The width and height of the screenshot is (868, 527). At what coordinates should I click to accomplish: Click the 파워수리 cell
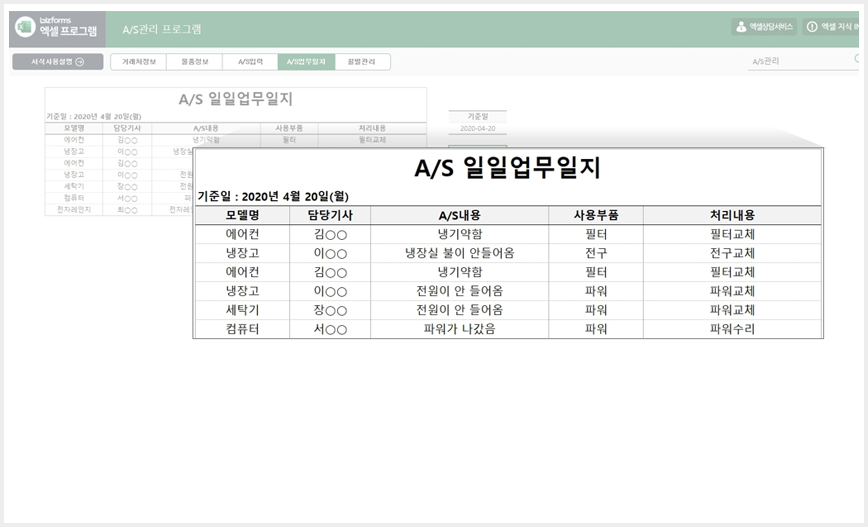pos(732,329)
